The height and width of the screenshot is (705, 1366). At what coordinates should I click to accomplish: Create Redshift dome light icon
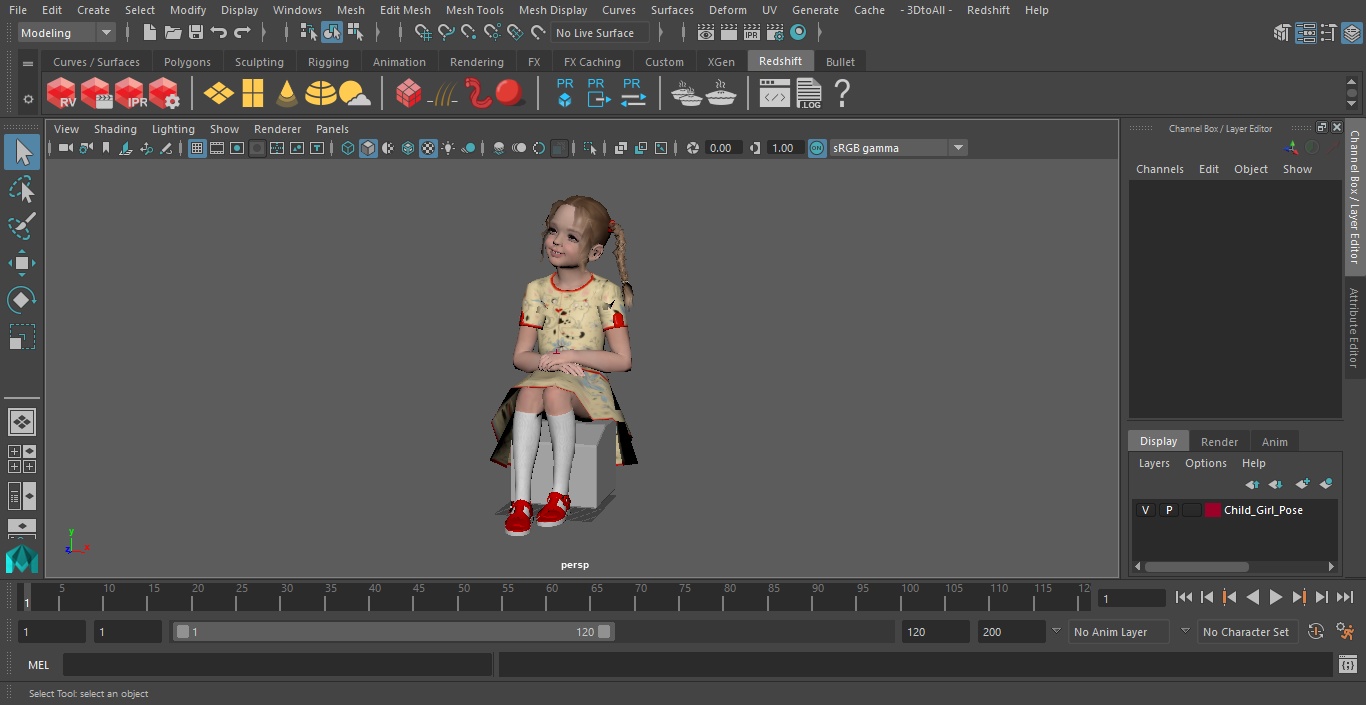[x=321, y=94]
